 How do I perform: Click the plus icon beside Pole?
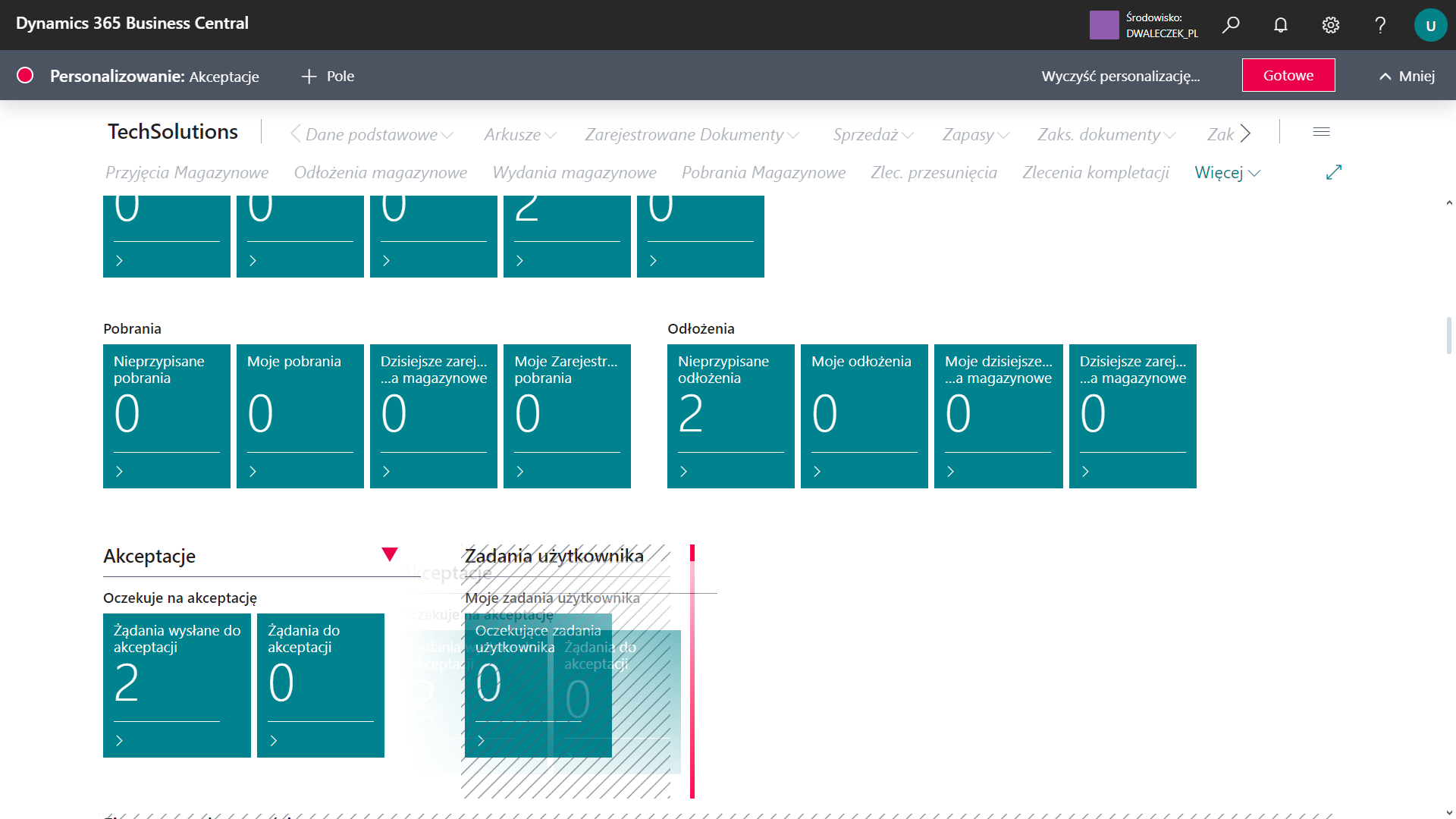(x=309, y=76)
